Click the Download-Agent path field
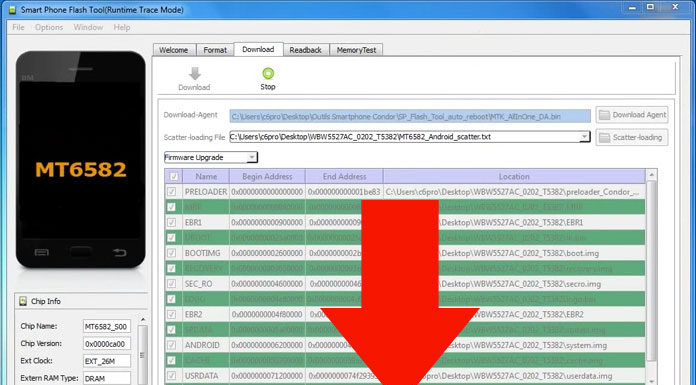696x385 pixels. 410,116
